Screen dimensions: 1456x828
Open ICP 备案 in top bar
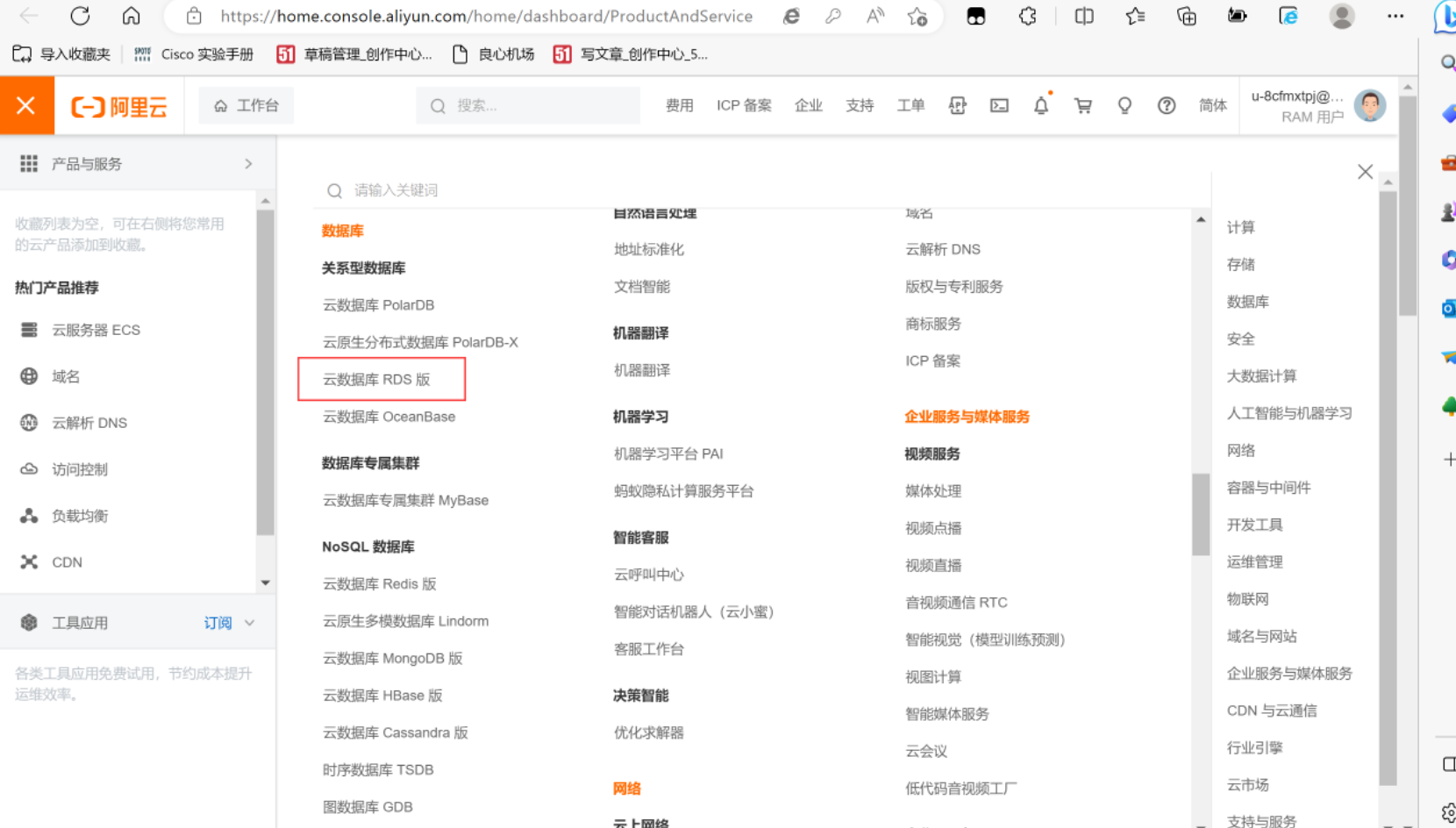tap(744, 105)
